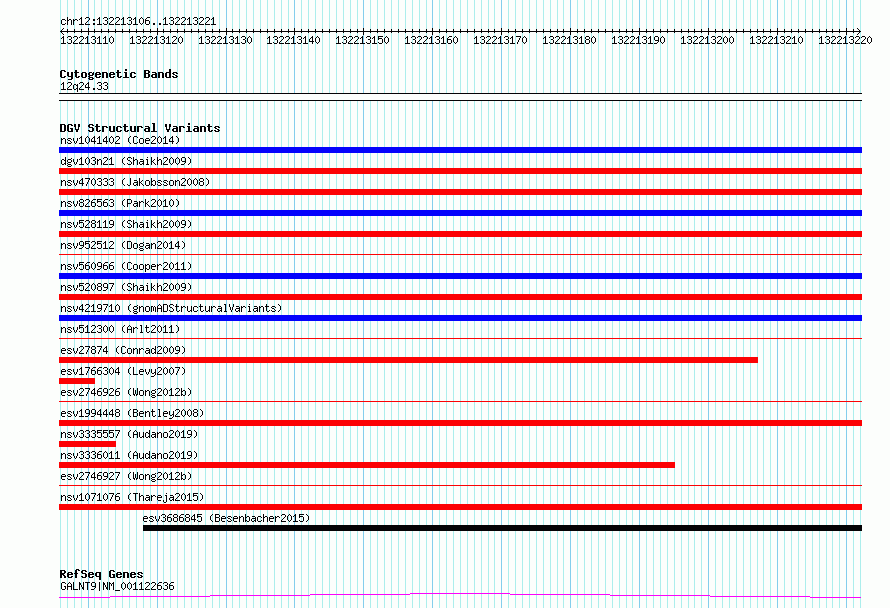Open nsv4219710 (gnomADStructuralVariants) label
Viewport: 890px width, 608px height.
point(171,308)
